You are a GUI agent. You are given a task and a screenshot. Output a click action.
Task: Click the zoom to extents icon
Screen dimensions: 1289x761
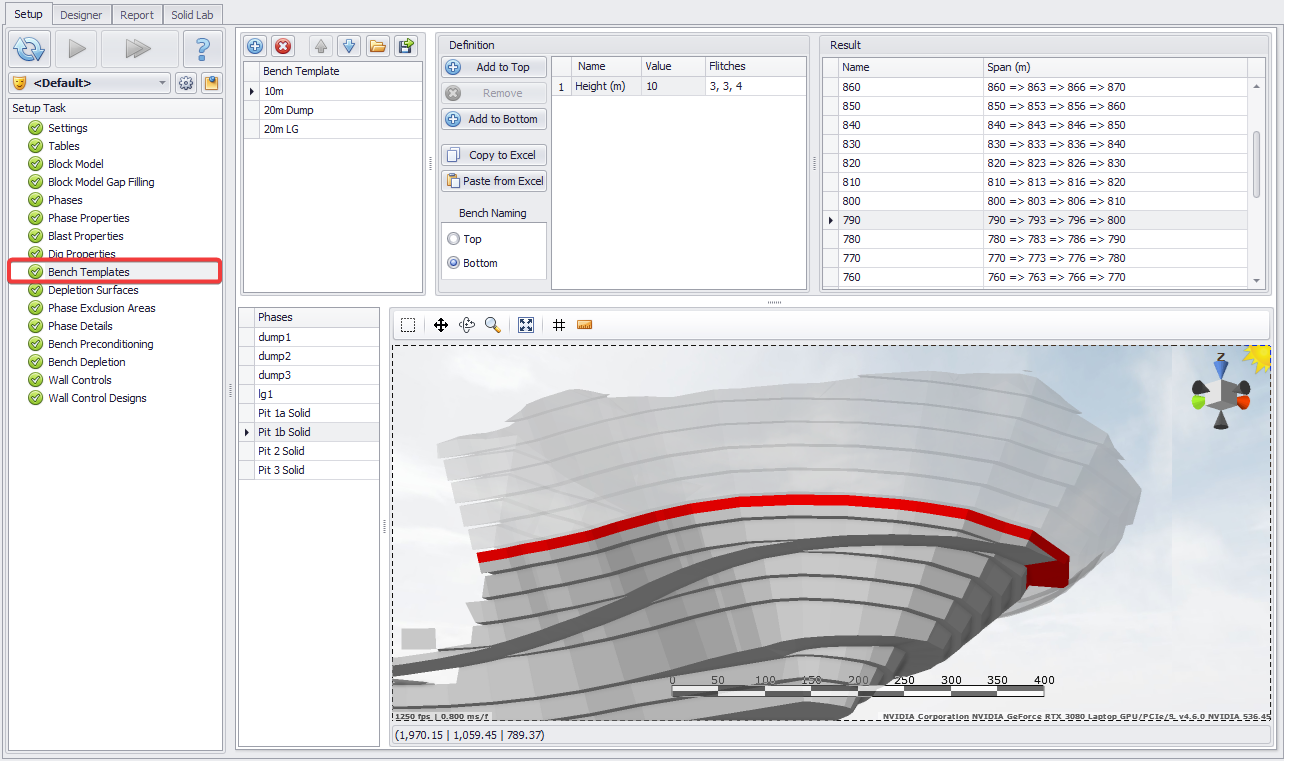[x=526, y=325]
